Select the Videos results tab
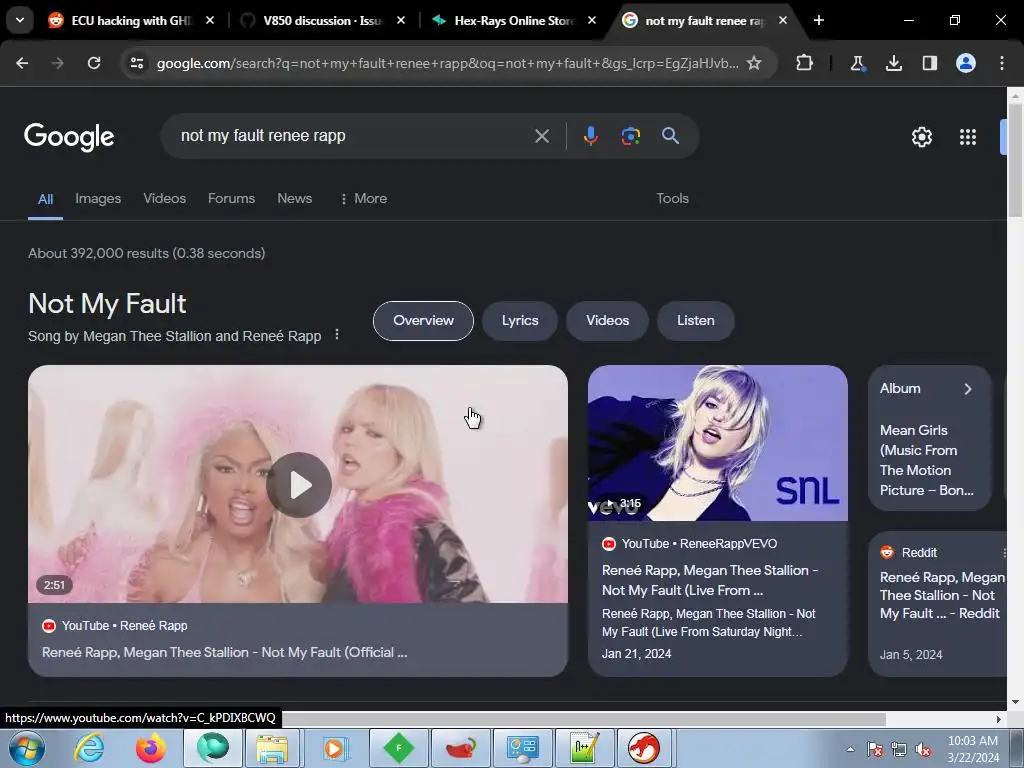 pyautogui.click(x=165, y=198)
